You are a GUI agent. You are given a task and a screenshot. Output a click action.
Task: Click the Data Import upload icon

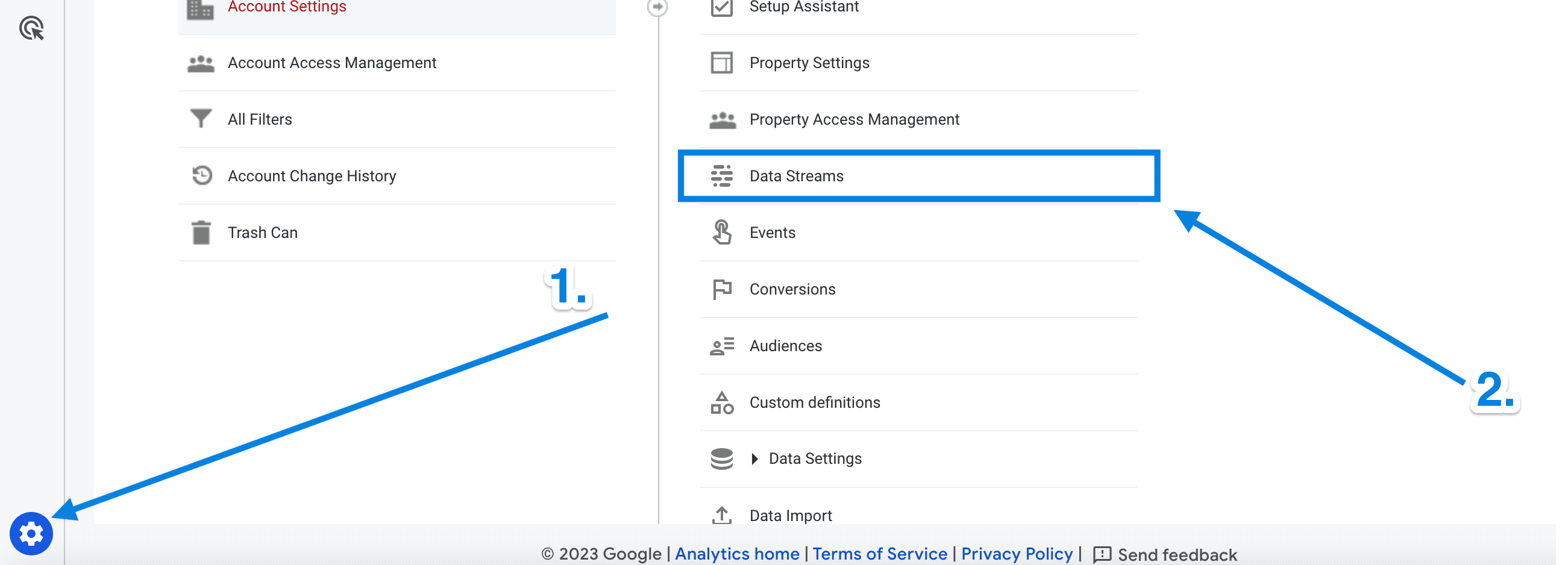722,515
